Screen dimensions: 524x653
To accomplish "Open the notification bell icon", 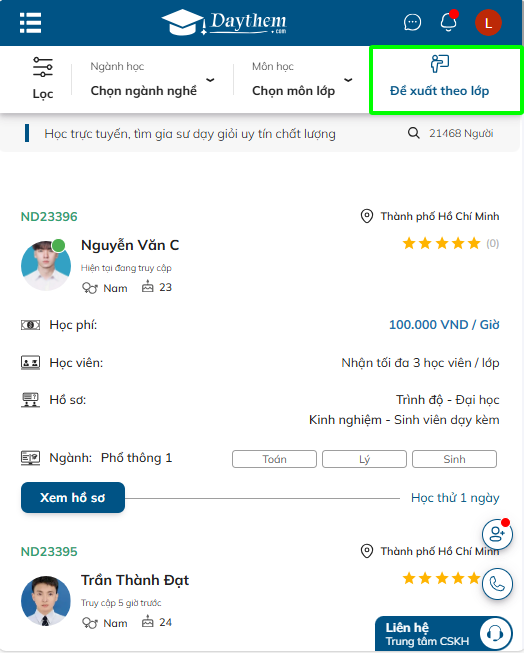I will (449, 22).
